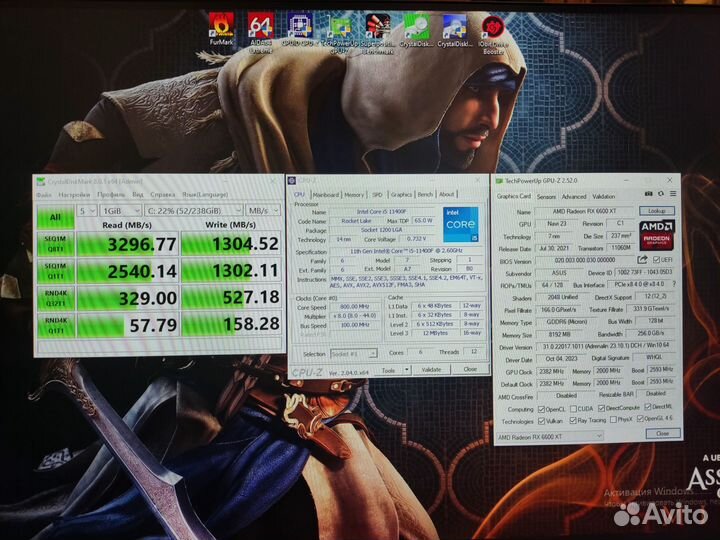Run the SEQ1M Q1T1 test
This screenshot has height=540, width=720.
coord(56,271)
